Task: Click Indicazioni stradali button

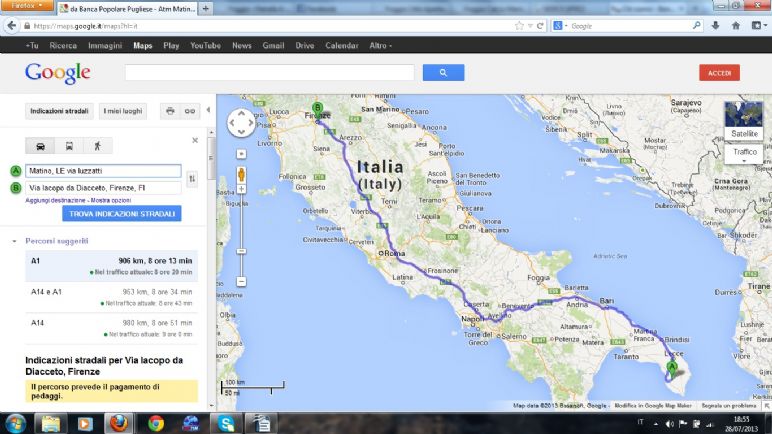Action: point(59,111)
